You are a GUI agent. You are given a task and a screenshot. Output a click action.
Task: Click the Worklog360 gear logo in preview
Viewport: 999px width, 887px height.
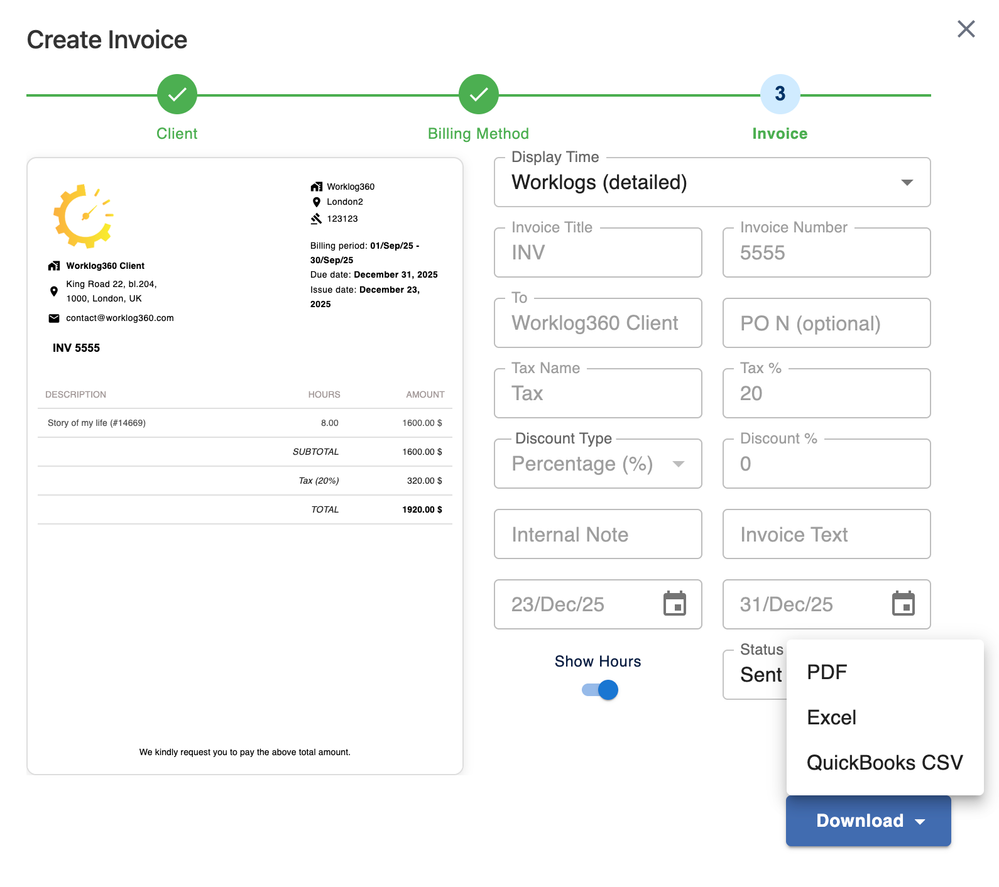click(83, 216)
